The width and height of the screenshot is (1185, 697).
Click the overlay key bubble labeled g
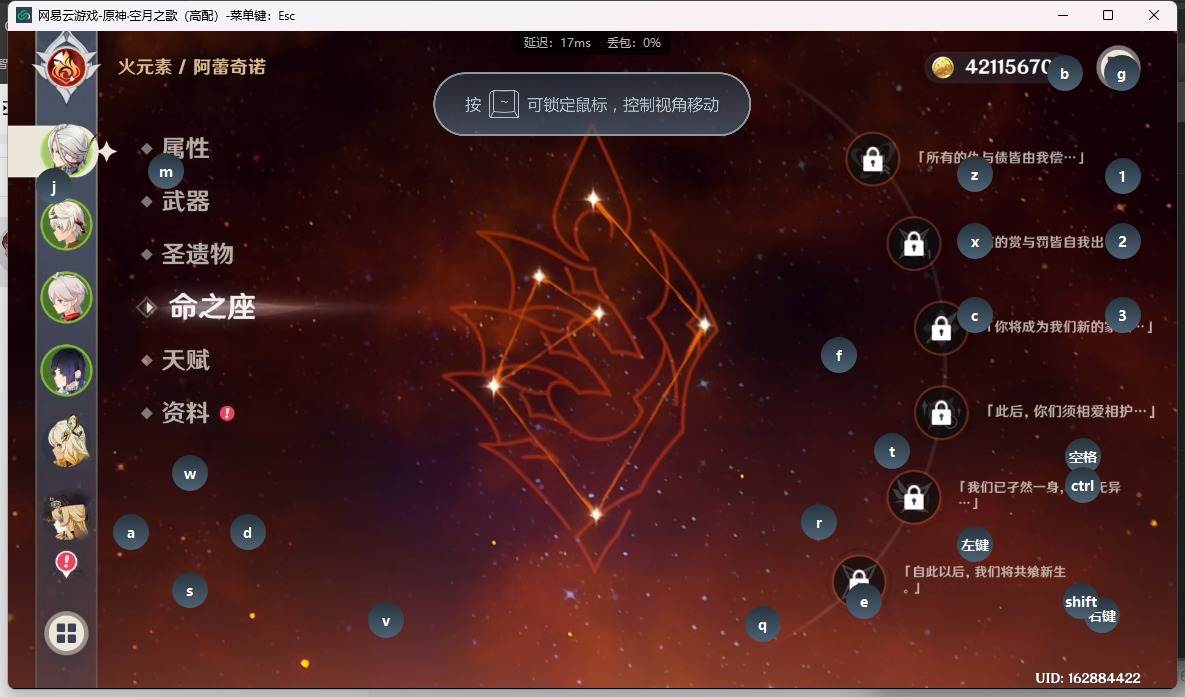[1122, 74]
